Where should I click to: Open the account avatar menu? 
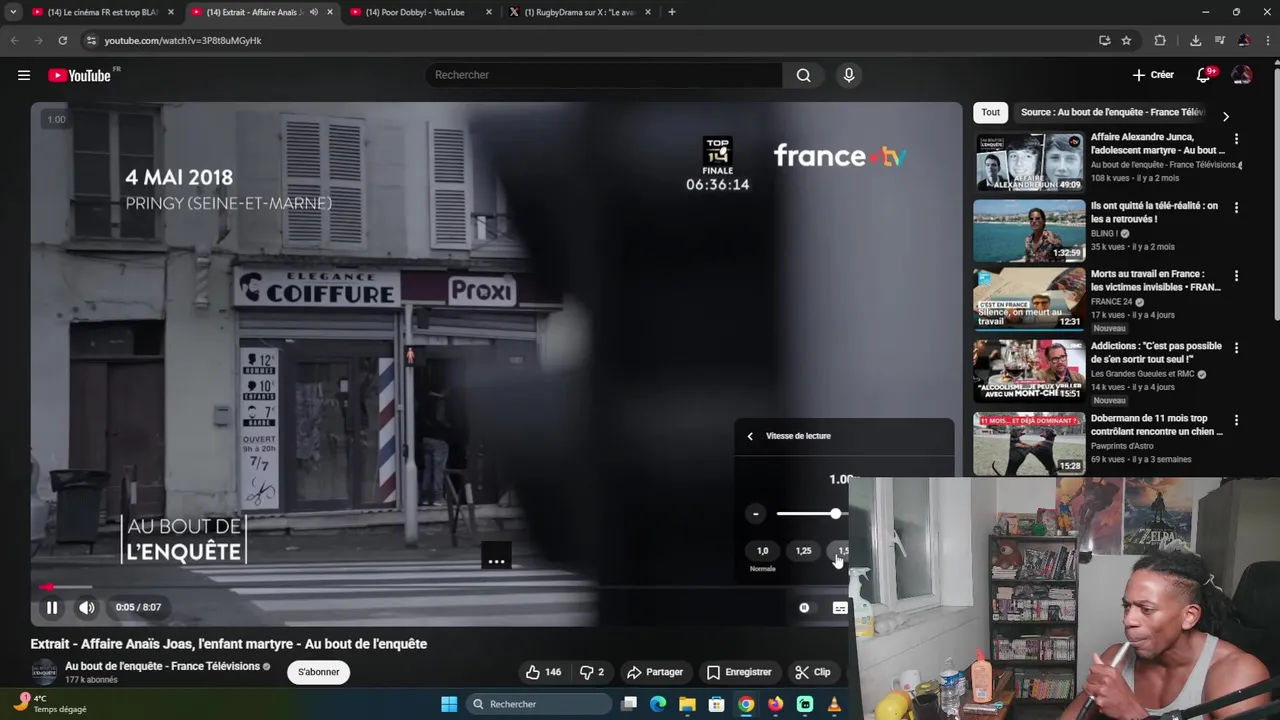point(1241,75)
